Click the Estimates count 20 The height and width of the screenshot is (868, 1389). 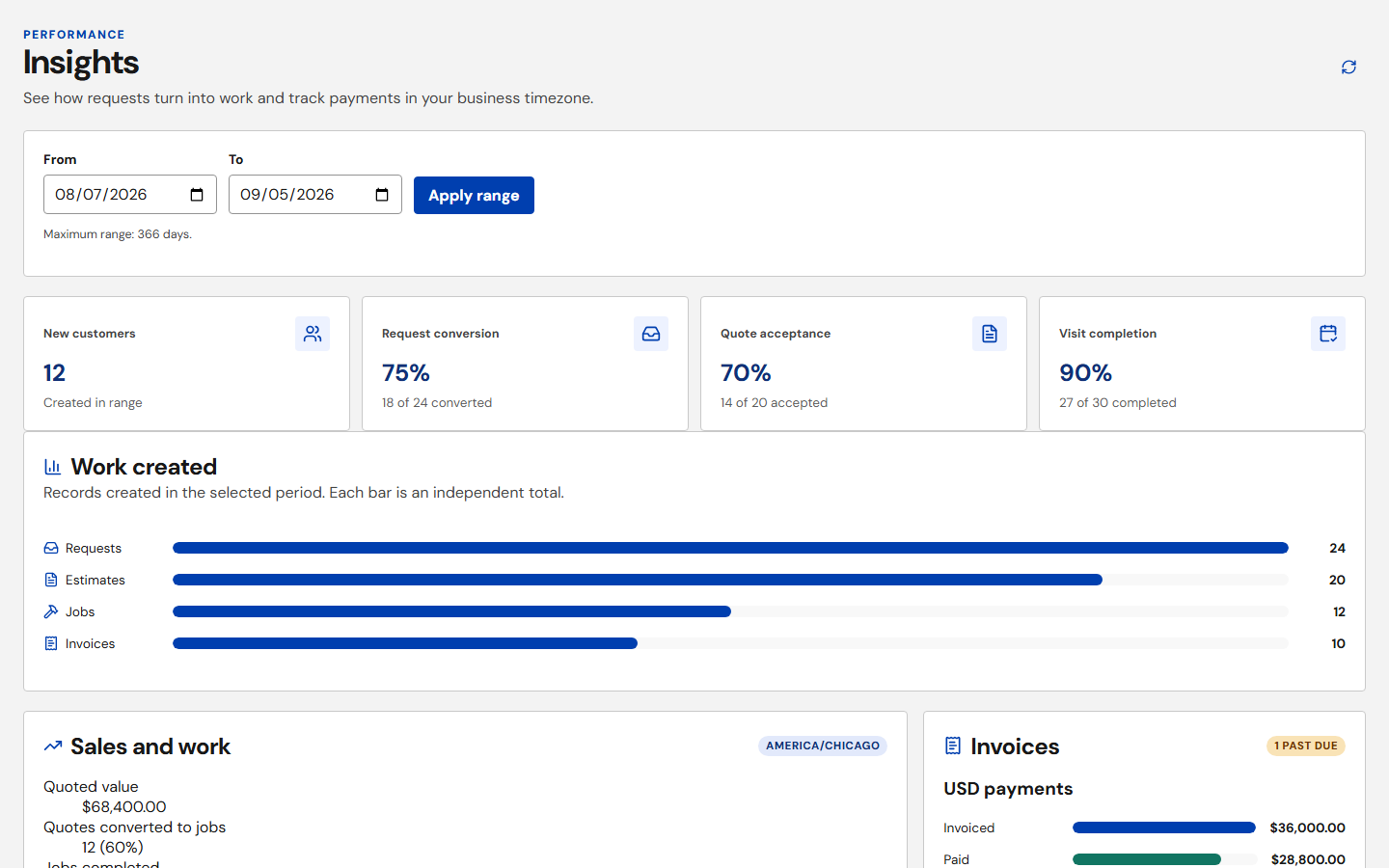coord(1337,580)
